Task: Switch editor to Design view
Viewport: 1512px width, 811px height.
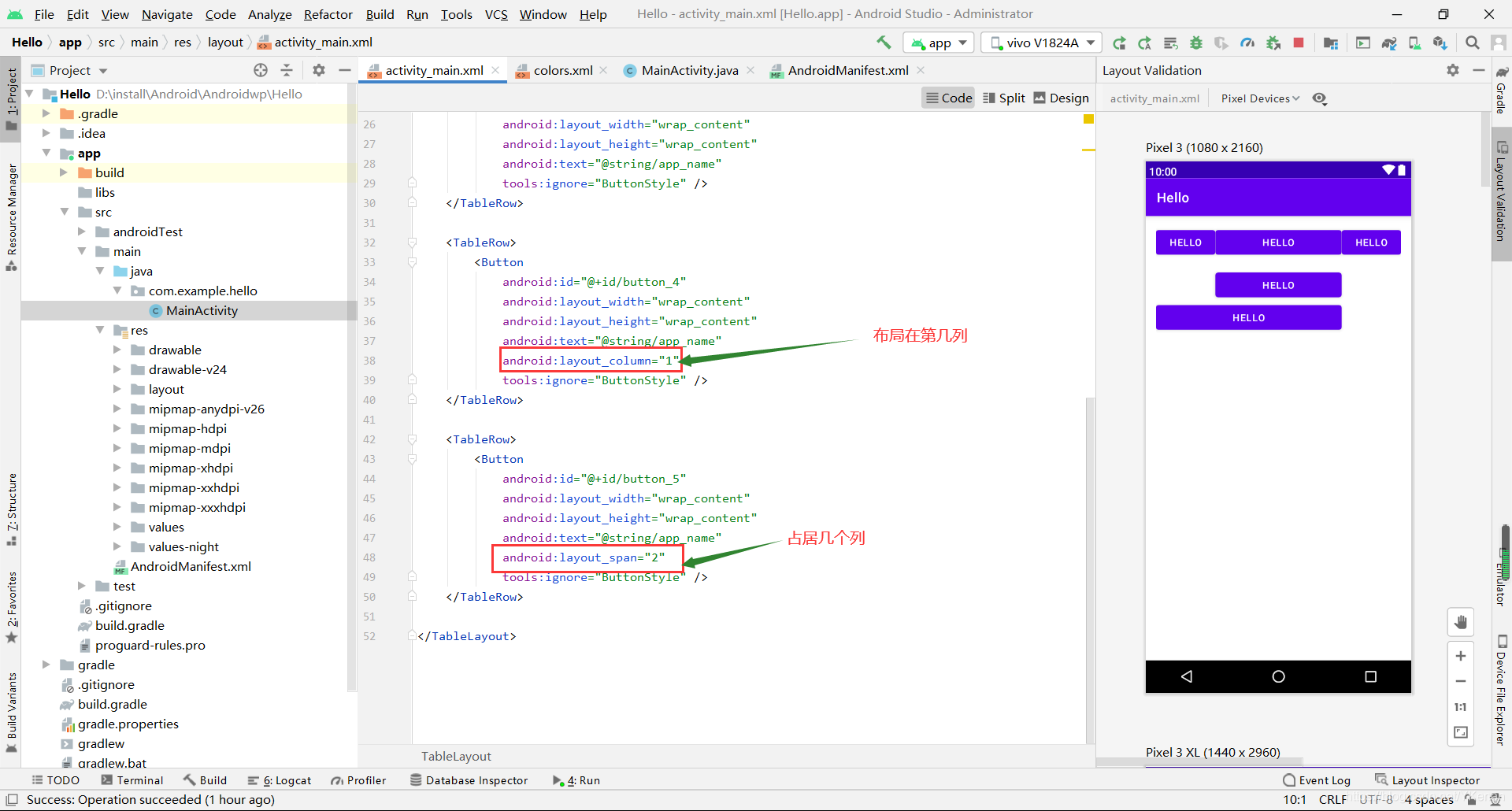Action: click(x=1062, y=98)
